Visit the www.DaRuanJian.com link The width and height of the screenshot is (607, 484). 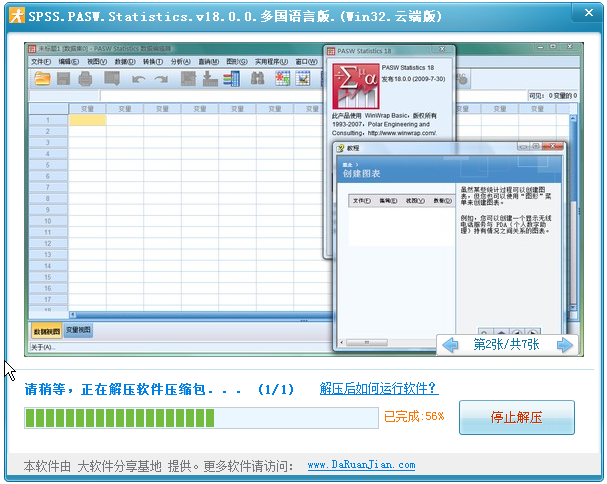pyautogui.click(x=361, y=465)
